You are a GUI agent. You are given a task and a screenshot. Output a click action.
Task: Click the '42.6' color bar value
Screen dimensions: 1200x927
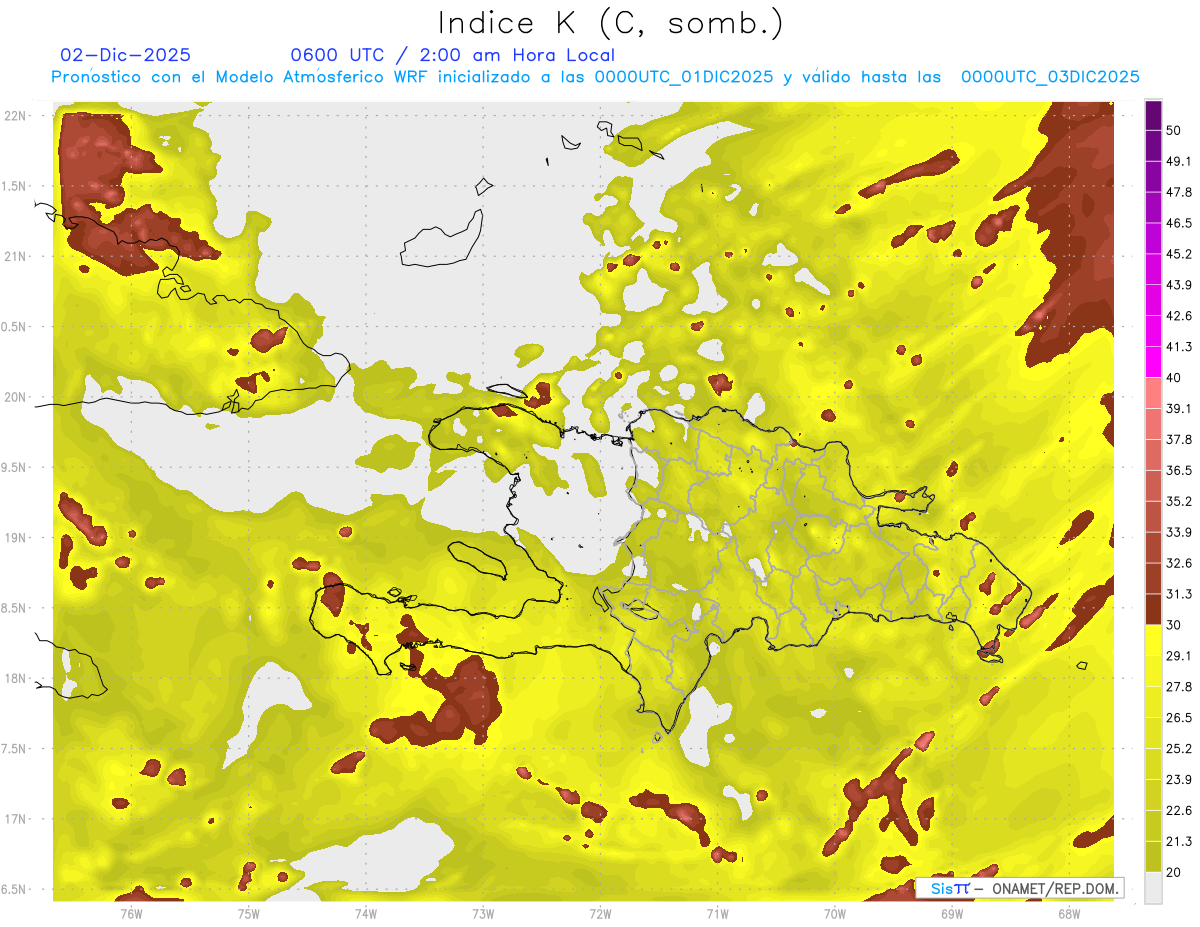(x=1179, y=316)
